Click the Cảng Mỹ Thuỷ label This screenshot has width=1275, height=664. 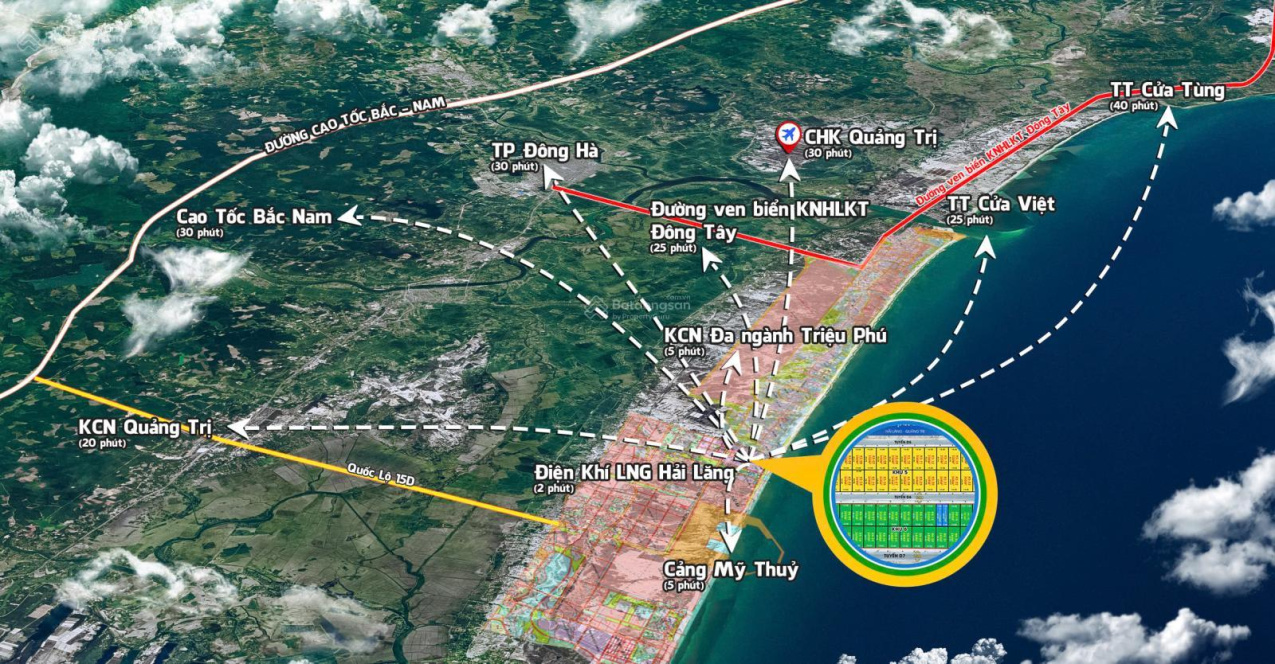731,570
